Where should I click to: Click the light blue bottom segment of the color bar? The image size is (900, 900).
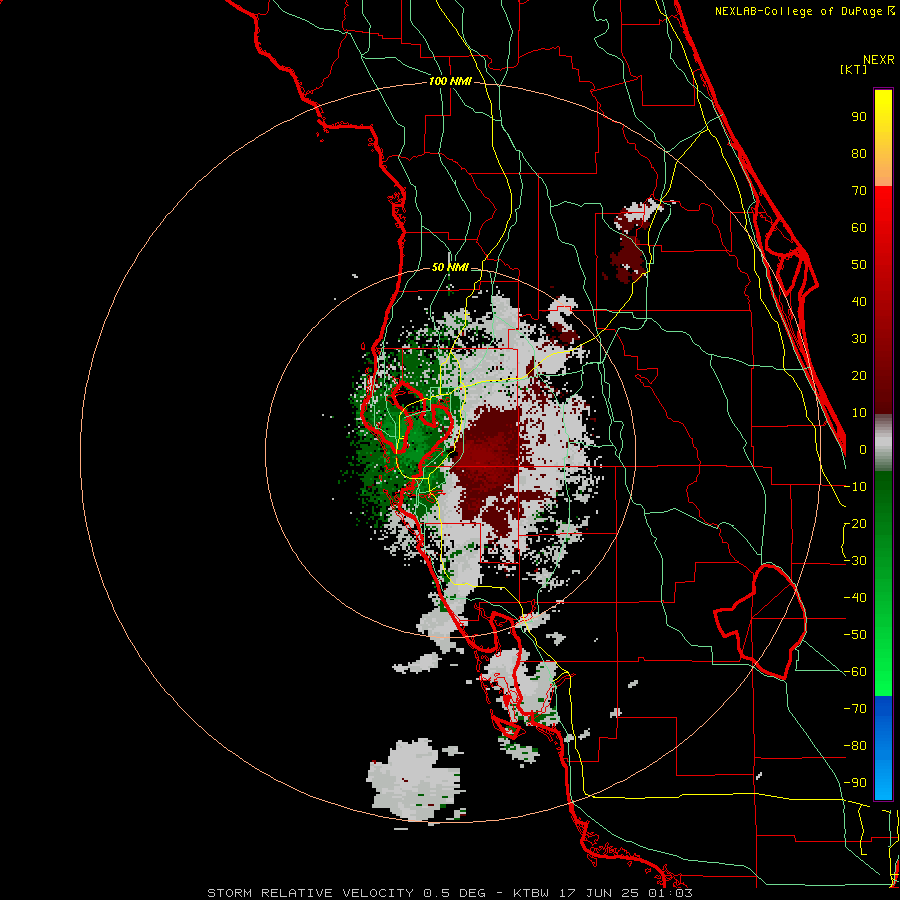coord(883,781)
